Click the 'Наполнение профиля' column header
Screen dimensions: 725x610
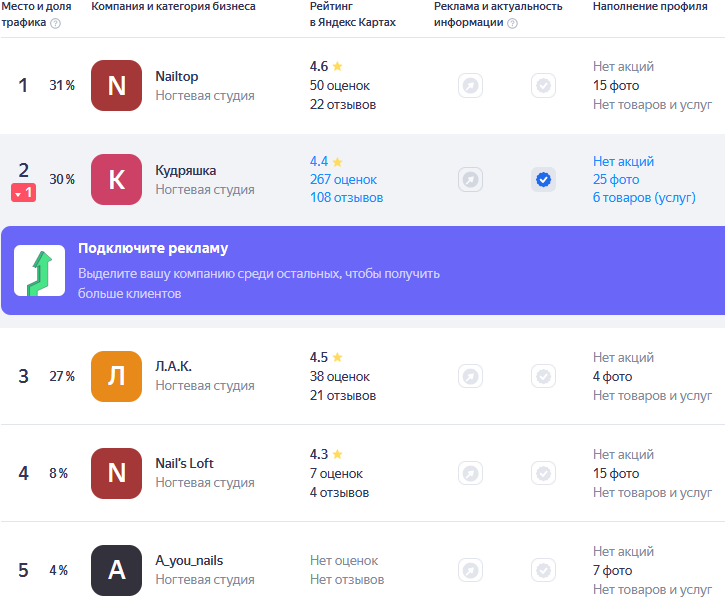pos(650,6)
